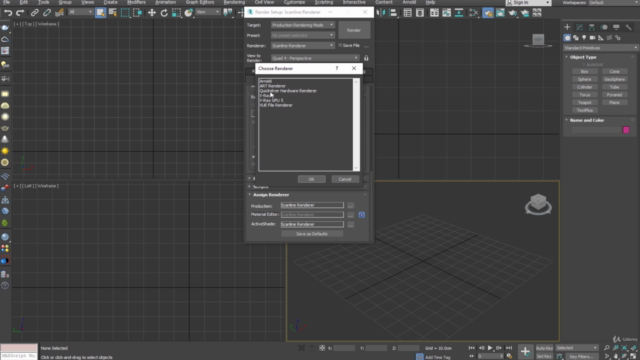Viewport: 640px width, 360px height.
Task: Open the Utilities wrench panel icon
Action: (x=629, y=27)
